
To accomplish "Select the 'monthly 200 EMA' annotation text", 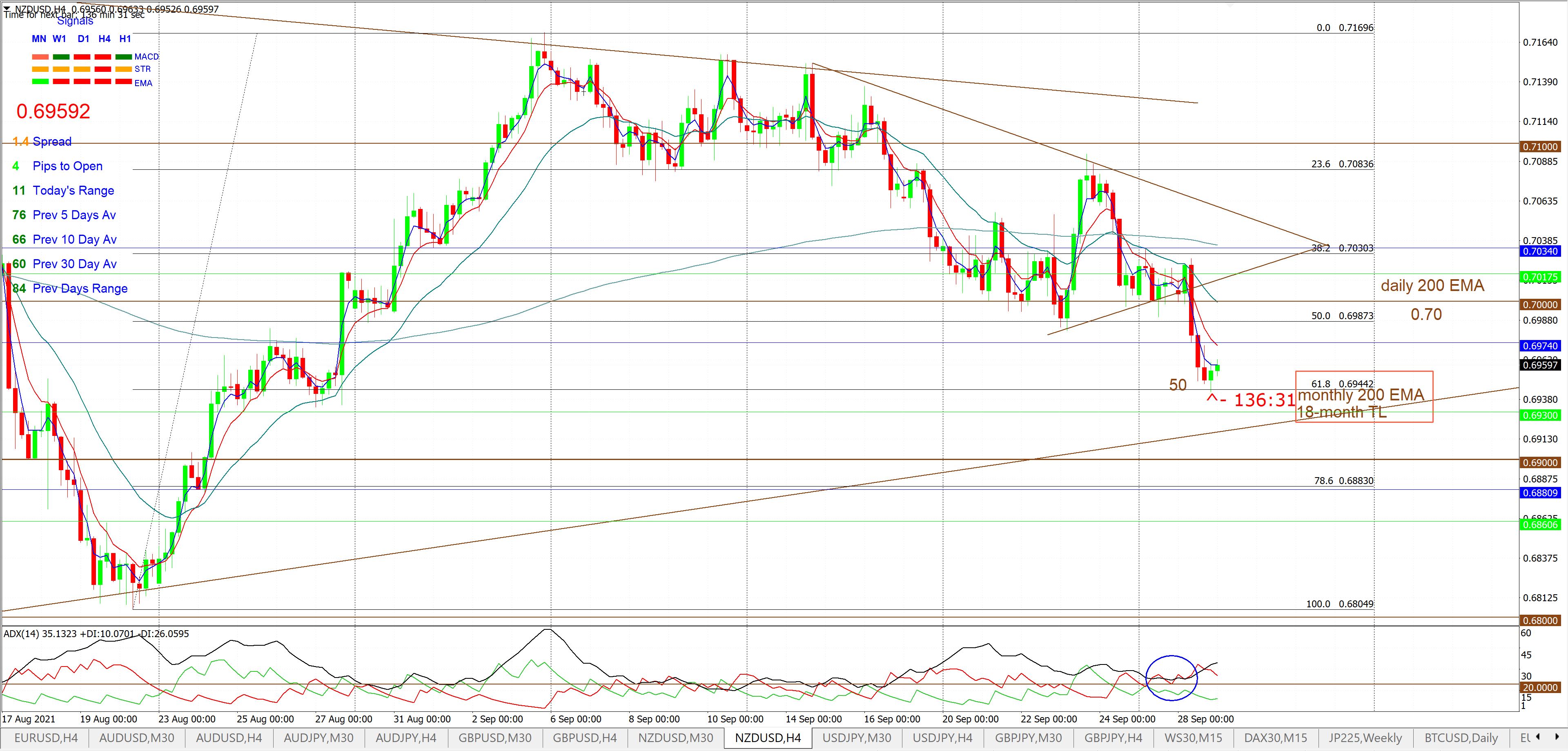I will [1361, 395].
